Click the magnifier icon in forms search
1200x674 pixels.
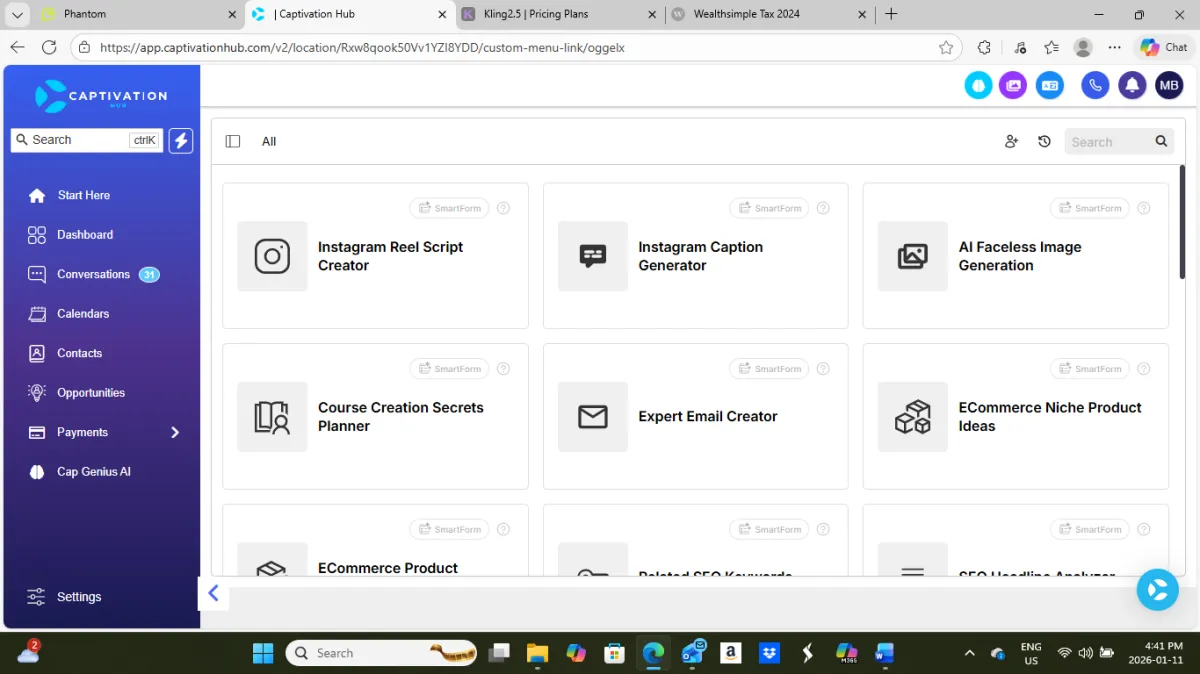[1161, 142]
